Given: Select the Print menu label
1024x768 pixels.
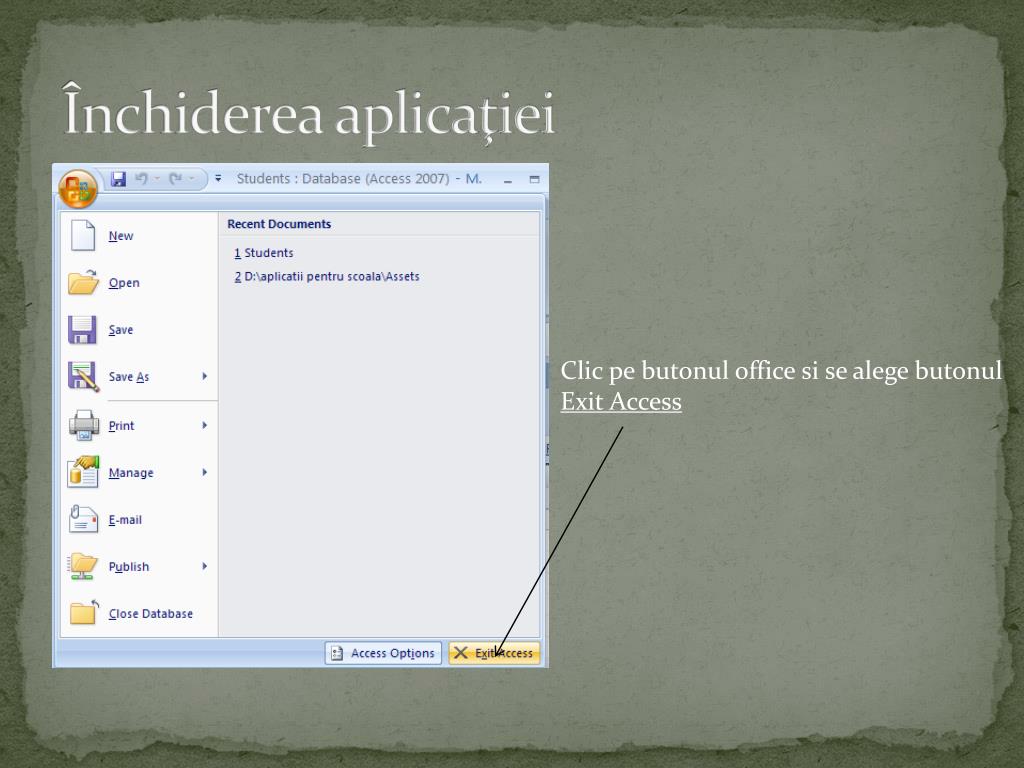Looking at the screenshot, I should [x=121, y=426].
